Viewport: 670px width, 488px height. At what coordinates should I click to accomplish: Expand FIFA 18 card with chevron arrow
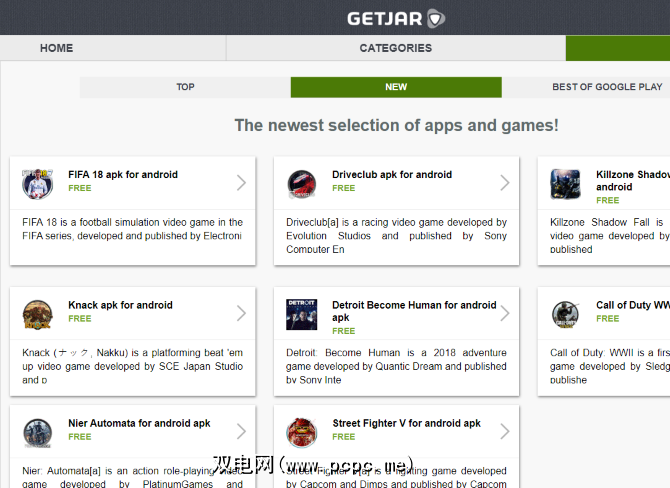241,182
